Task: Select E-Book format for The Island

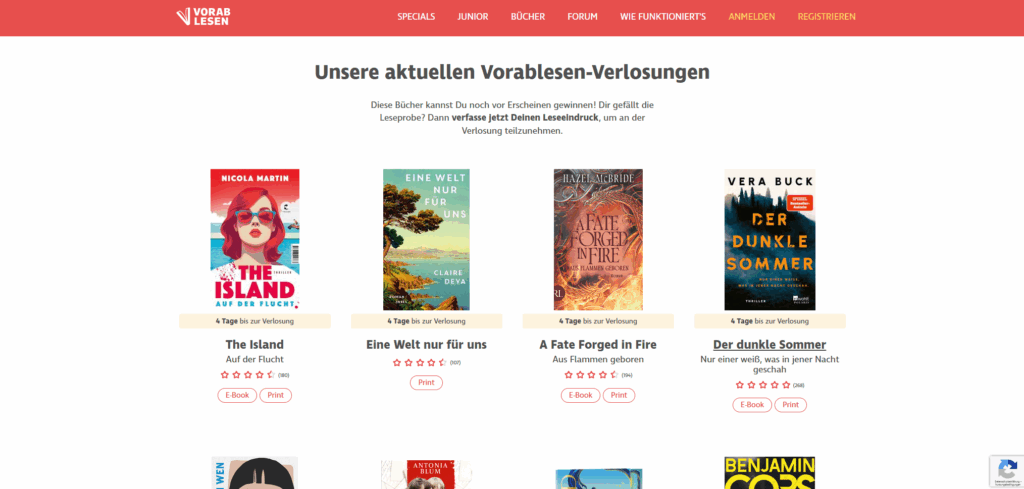Action: click(x=237, y=395)
